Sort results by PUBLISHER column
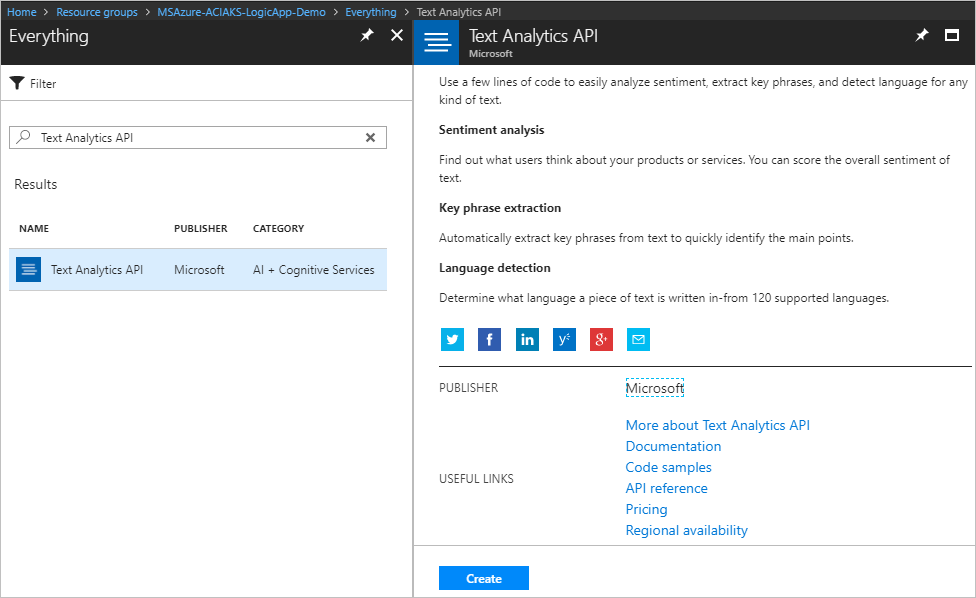The image size is (976, 598). pos(200,228)
